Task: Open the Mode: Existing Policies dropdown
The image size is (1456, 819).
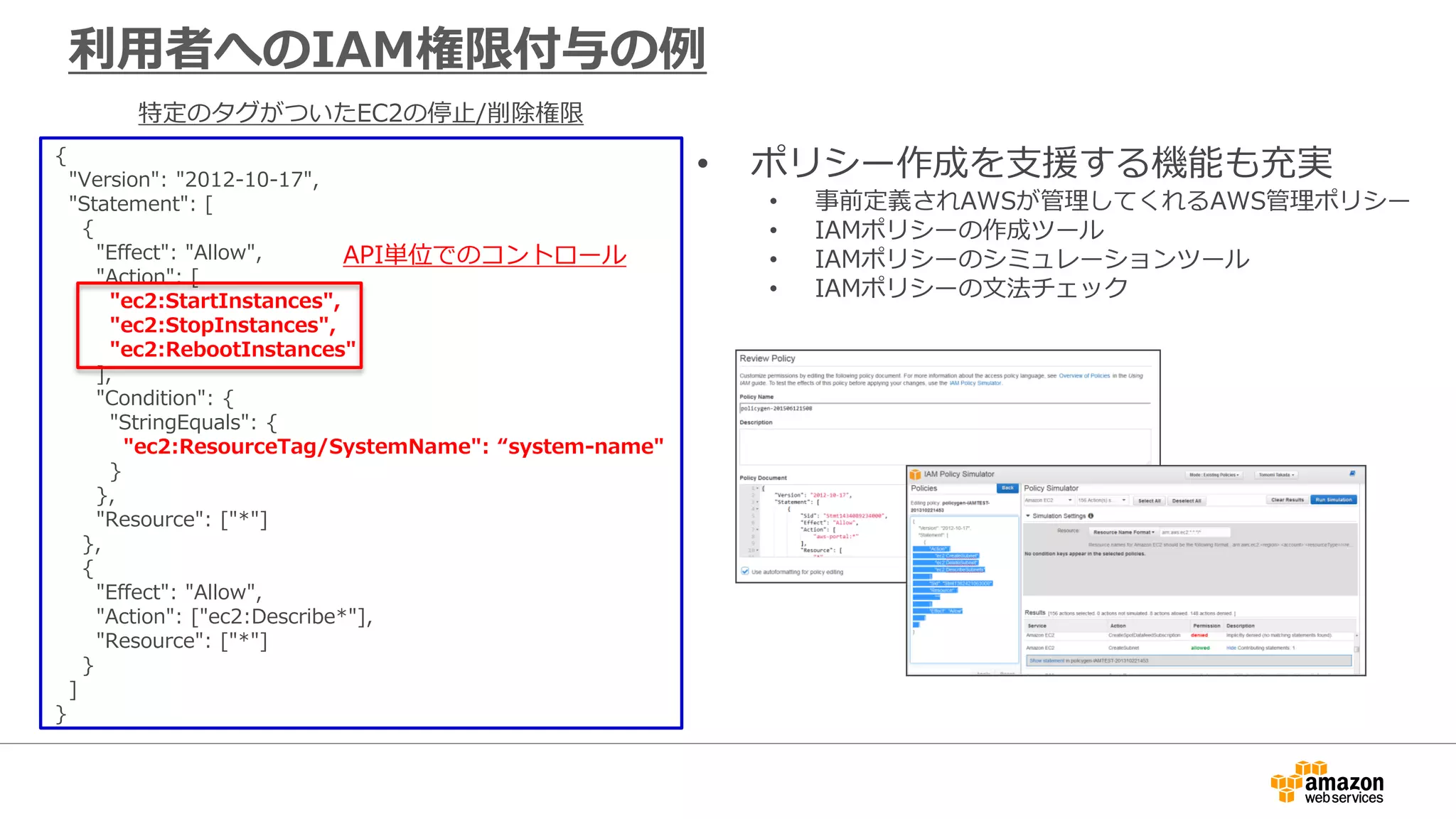Action: [x=1214, y=474]
